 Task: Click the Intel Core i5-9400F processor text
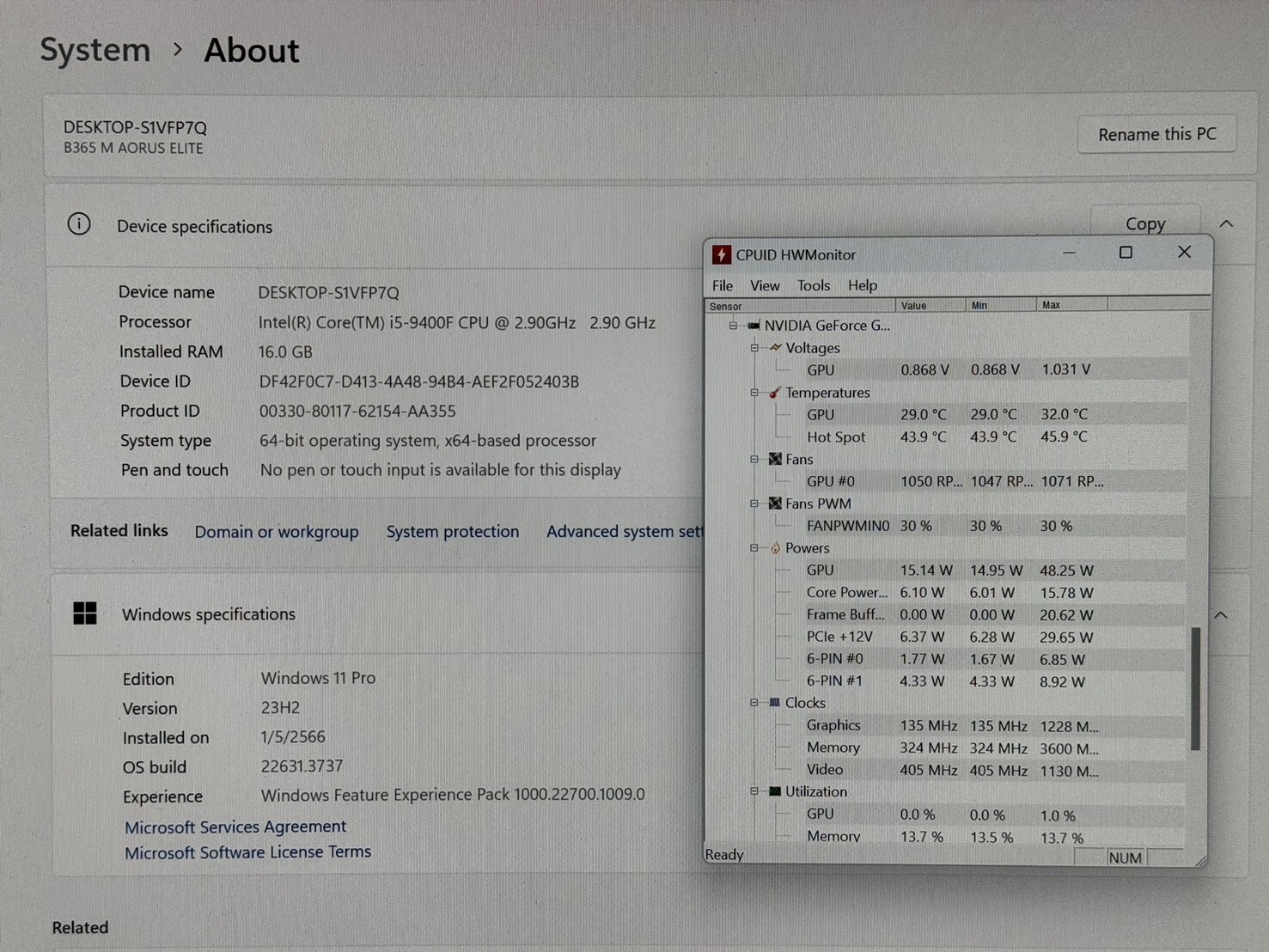click(x=457, y=323)
